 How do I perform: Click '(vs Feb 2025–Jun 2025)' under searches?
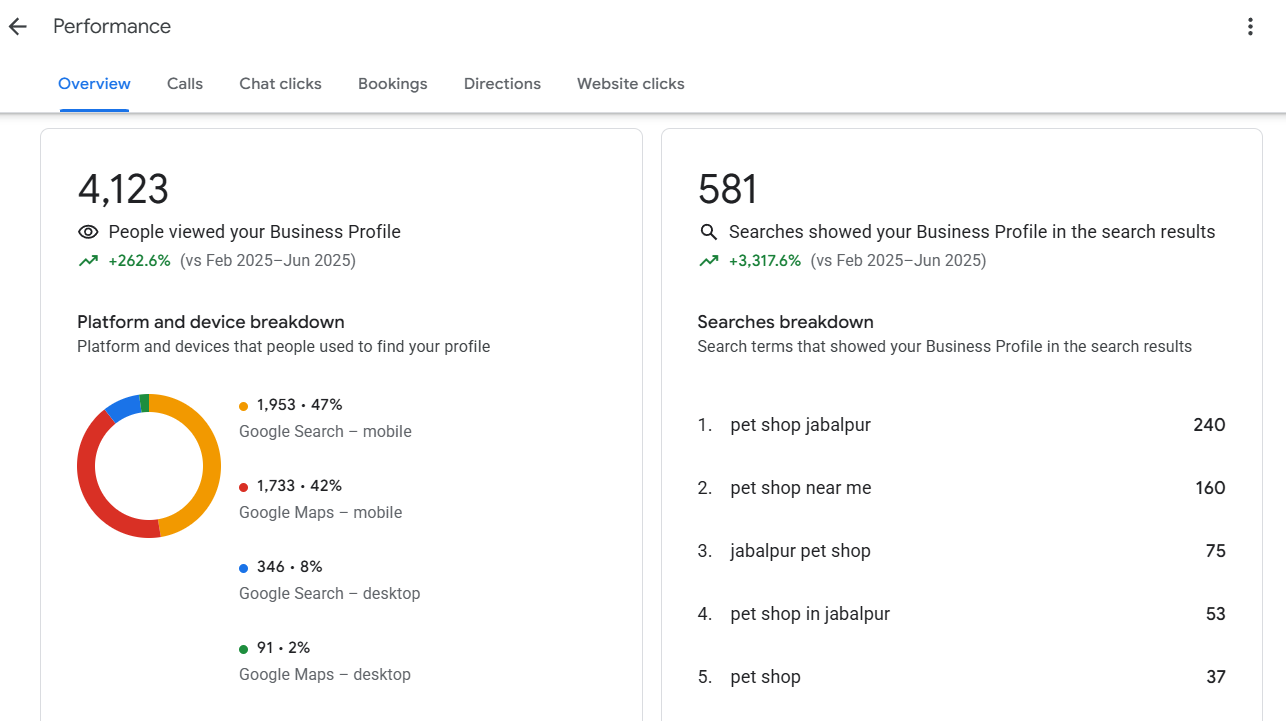click(898, 261)
